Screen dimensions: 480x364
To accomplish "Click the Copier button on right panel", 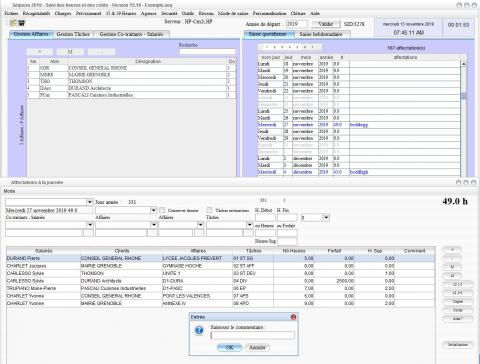I will [x=458, y=301].
